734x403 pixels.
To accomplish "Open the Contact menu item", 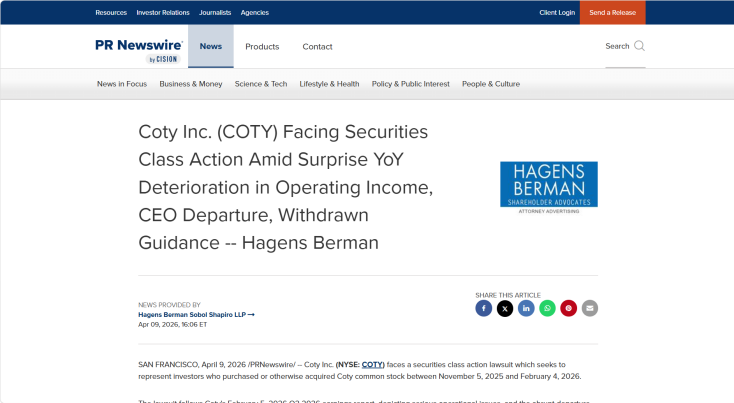I will [x=317, y=47].
